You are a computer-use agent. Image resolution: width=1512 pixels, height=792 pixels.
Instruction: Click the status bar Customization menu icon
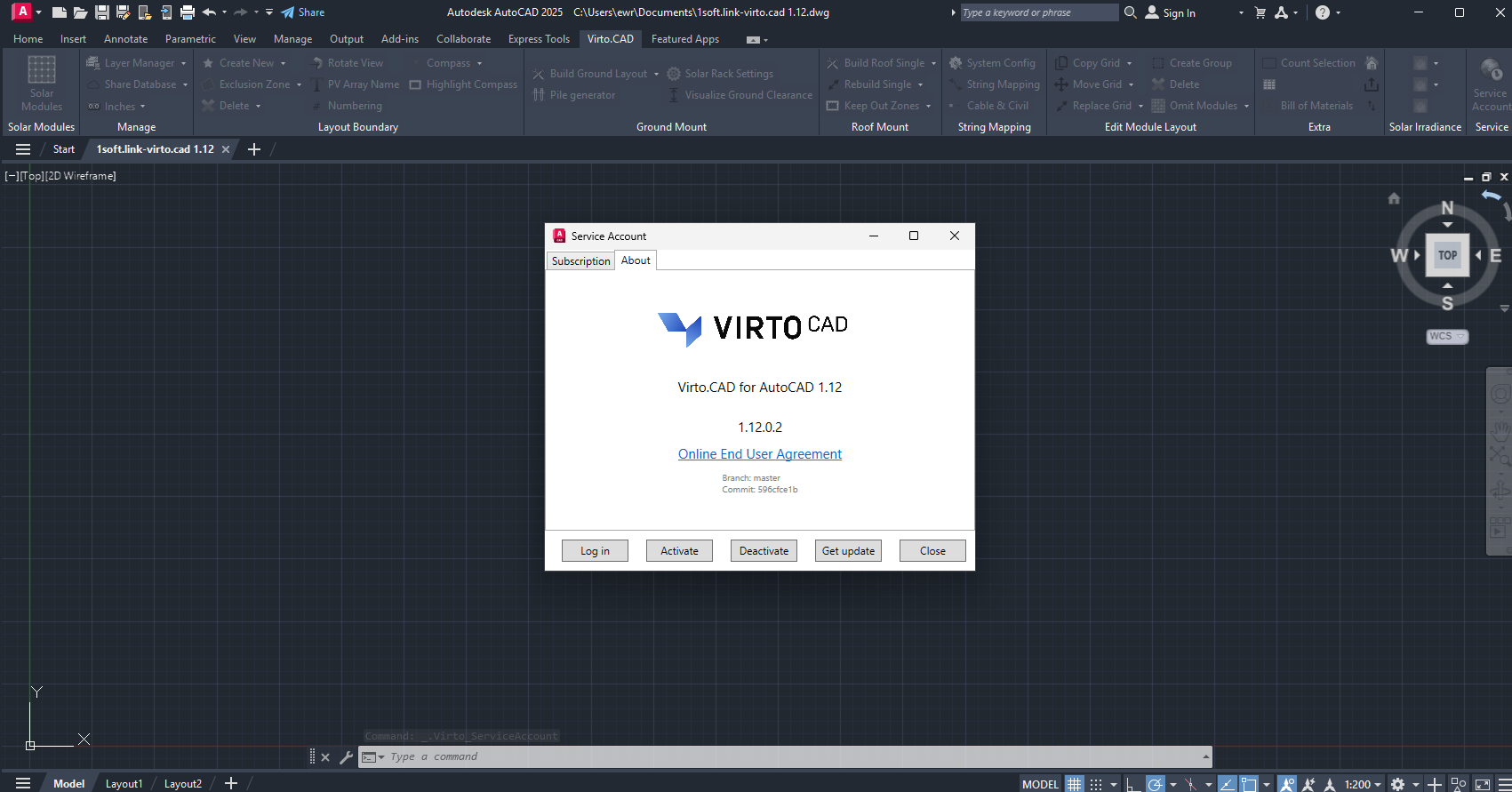tap(1503, 784)
